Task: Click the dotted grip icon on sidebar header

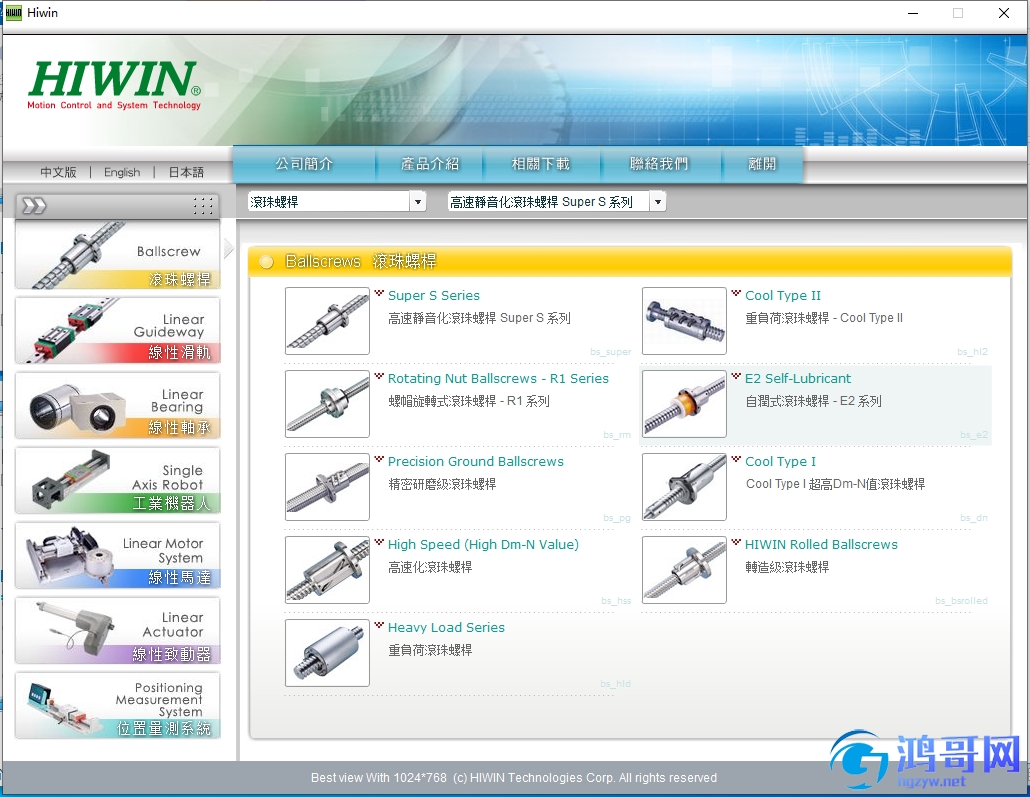Action: coord(203,206)
